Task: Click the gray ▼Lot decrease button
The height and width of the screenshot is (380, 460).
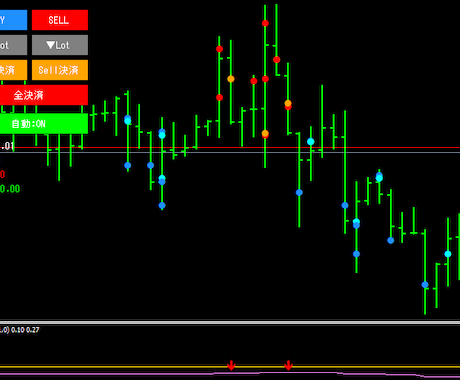Action: click(60, 45)
